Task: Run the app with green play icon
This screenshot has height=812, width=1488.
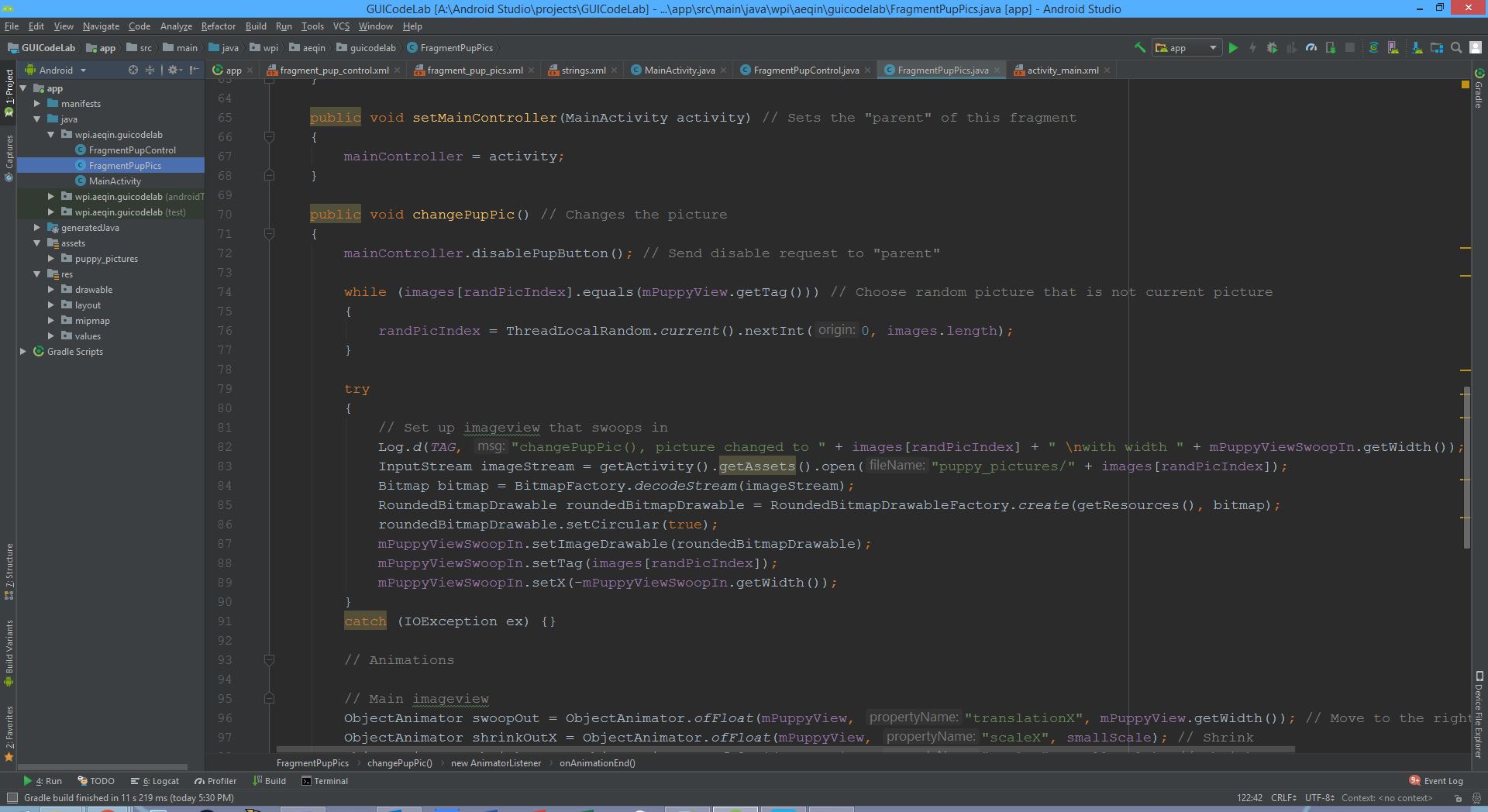Action: [1233, 48]
